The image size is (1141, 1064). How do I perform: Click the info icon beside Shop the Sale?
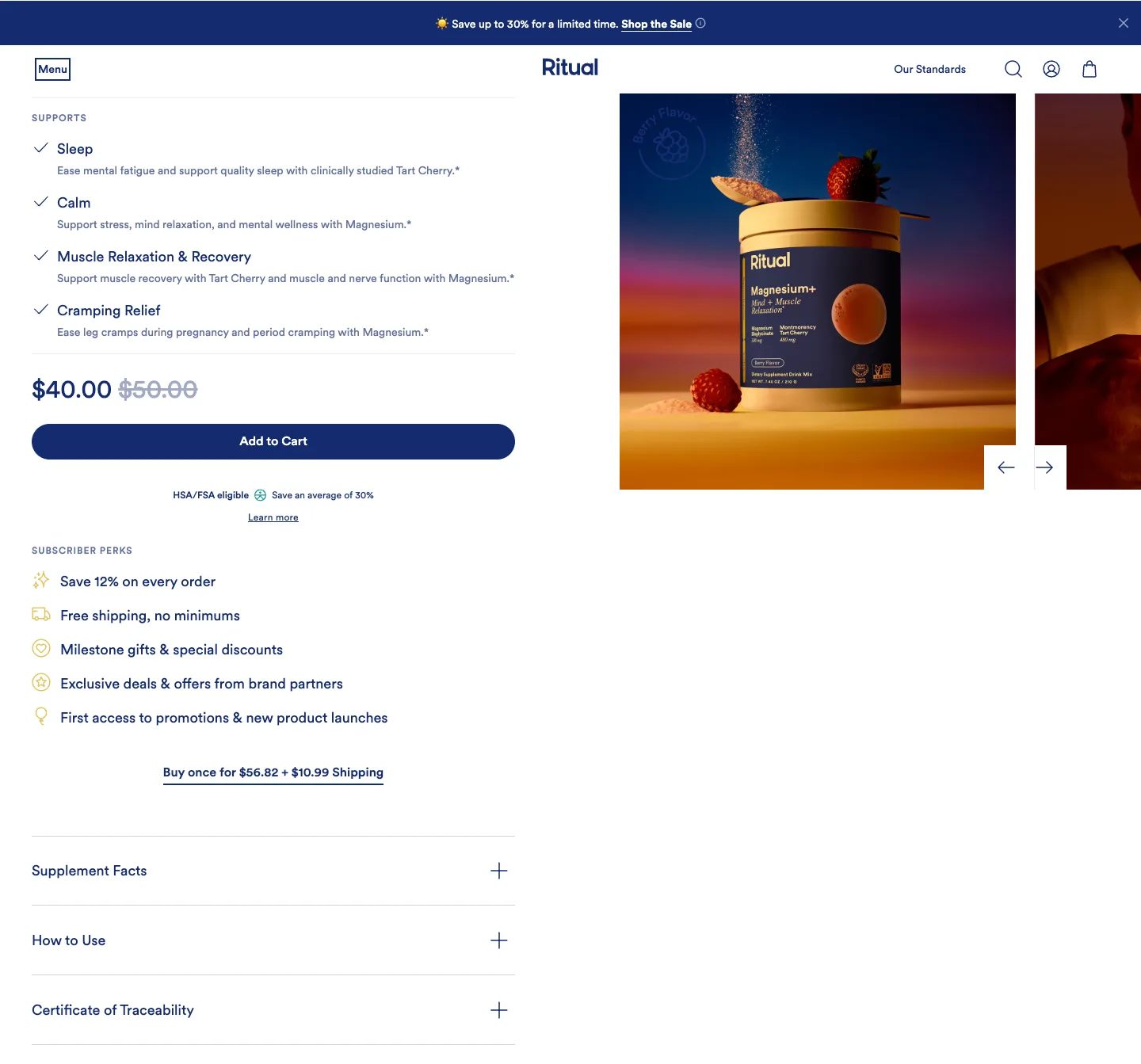(x=700, y=23)
